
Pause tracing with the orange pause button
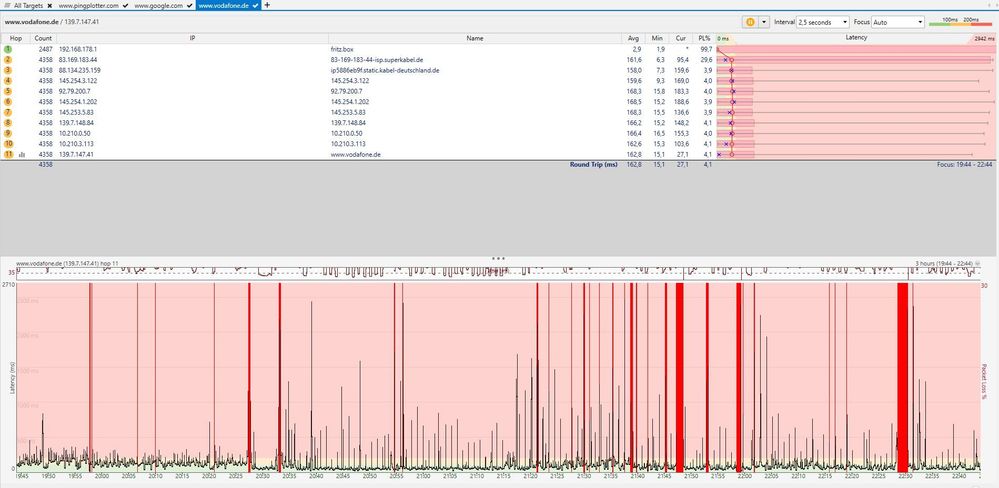tap(750, 22)
